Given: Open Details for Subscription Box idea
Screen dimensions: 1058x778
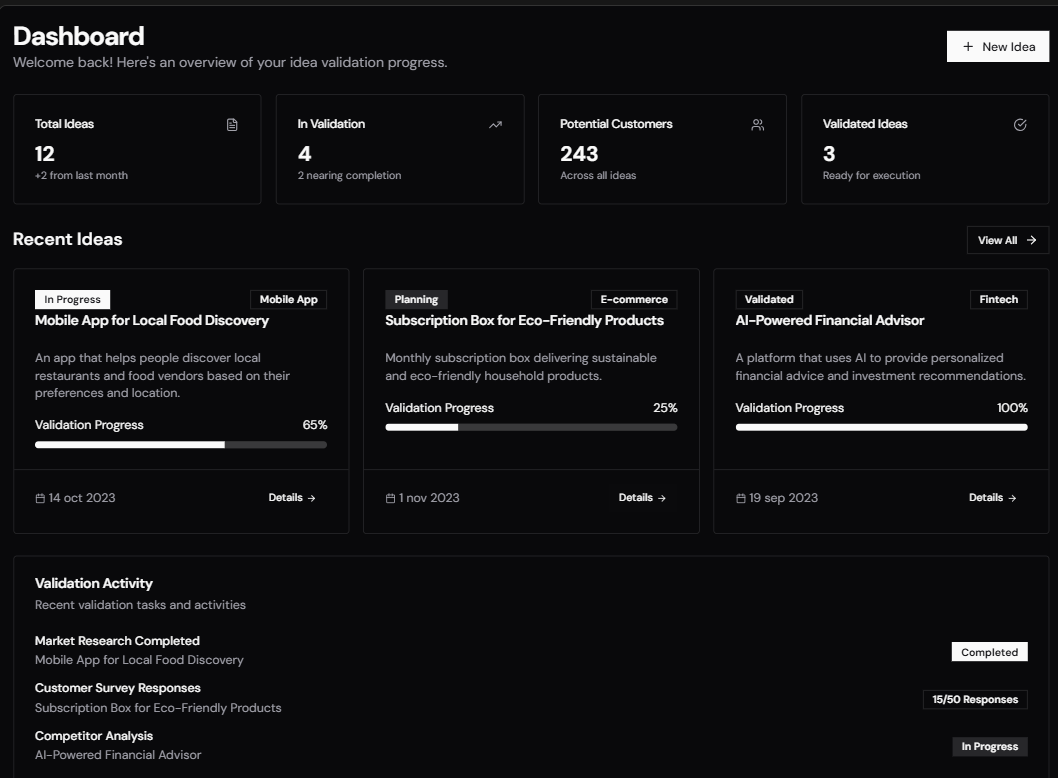Looking at the screenshot, I should 642,497.
